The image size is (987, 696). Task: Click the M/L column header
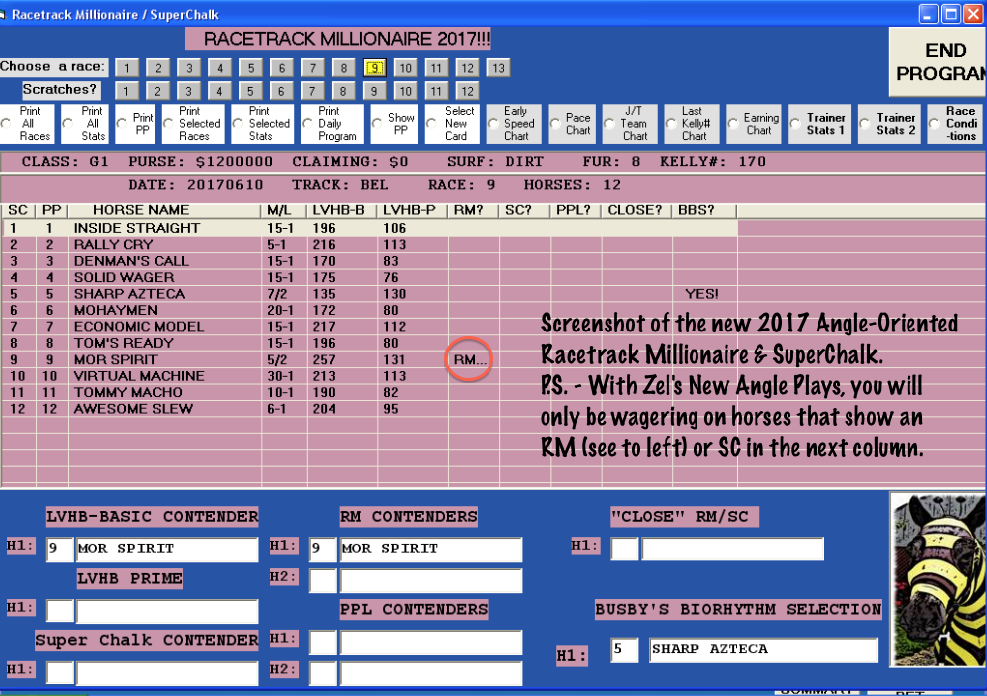[284, 210]
